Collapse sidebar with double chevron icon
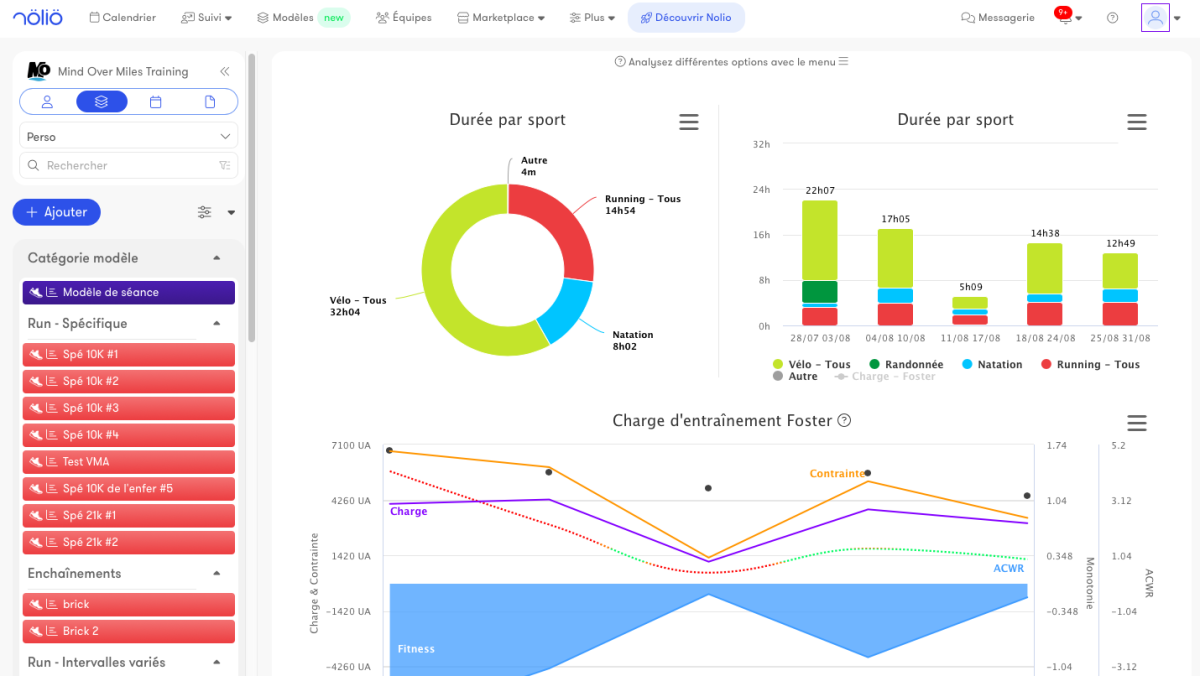 (x=225, y=72)
